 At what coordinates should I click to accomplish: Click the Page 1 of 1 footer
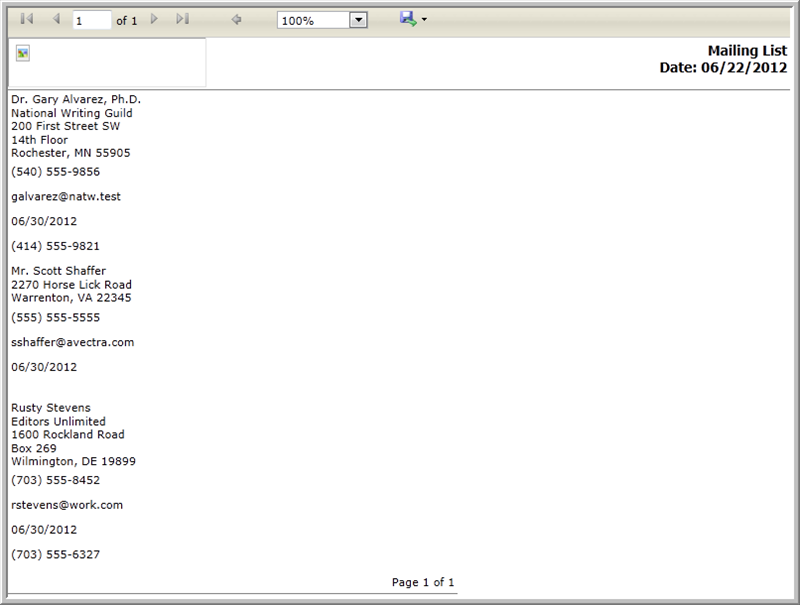coord(423,582)
